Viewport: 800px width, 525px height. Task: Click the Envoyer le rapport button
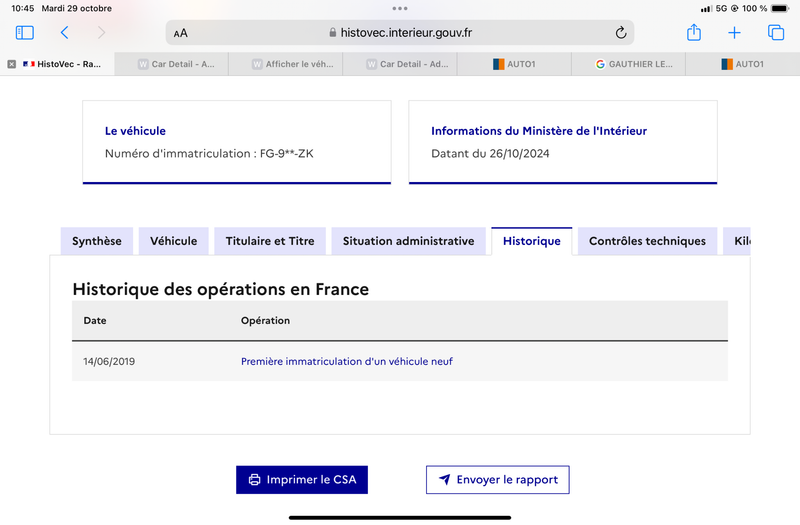497,480
